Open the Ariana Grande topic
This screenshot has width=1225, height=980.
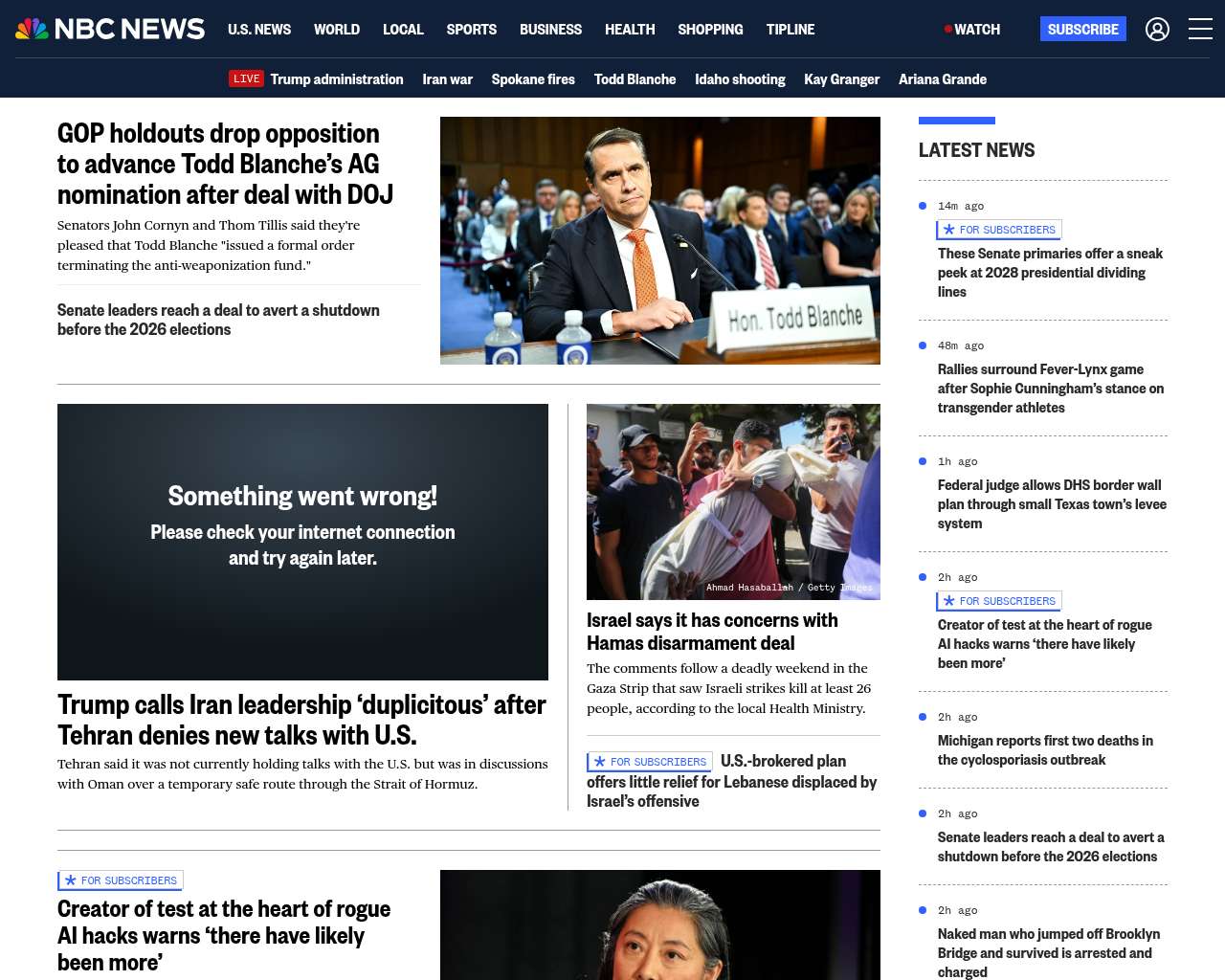click(x=943, y=79)
